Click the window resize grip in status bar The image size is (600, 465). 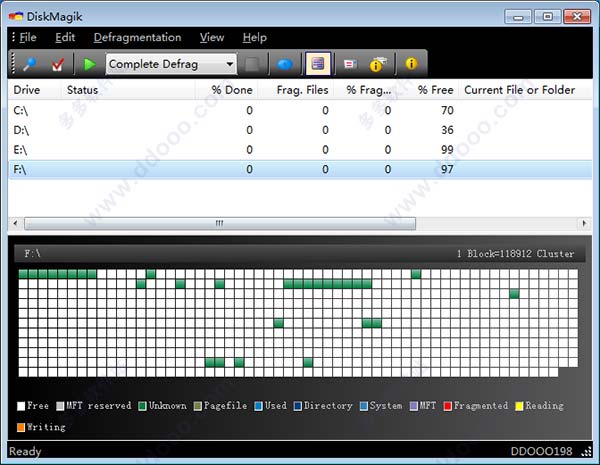pos(587,452)
